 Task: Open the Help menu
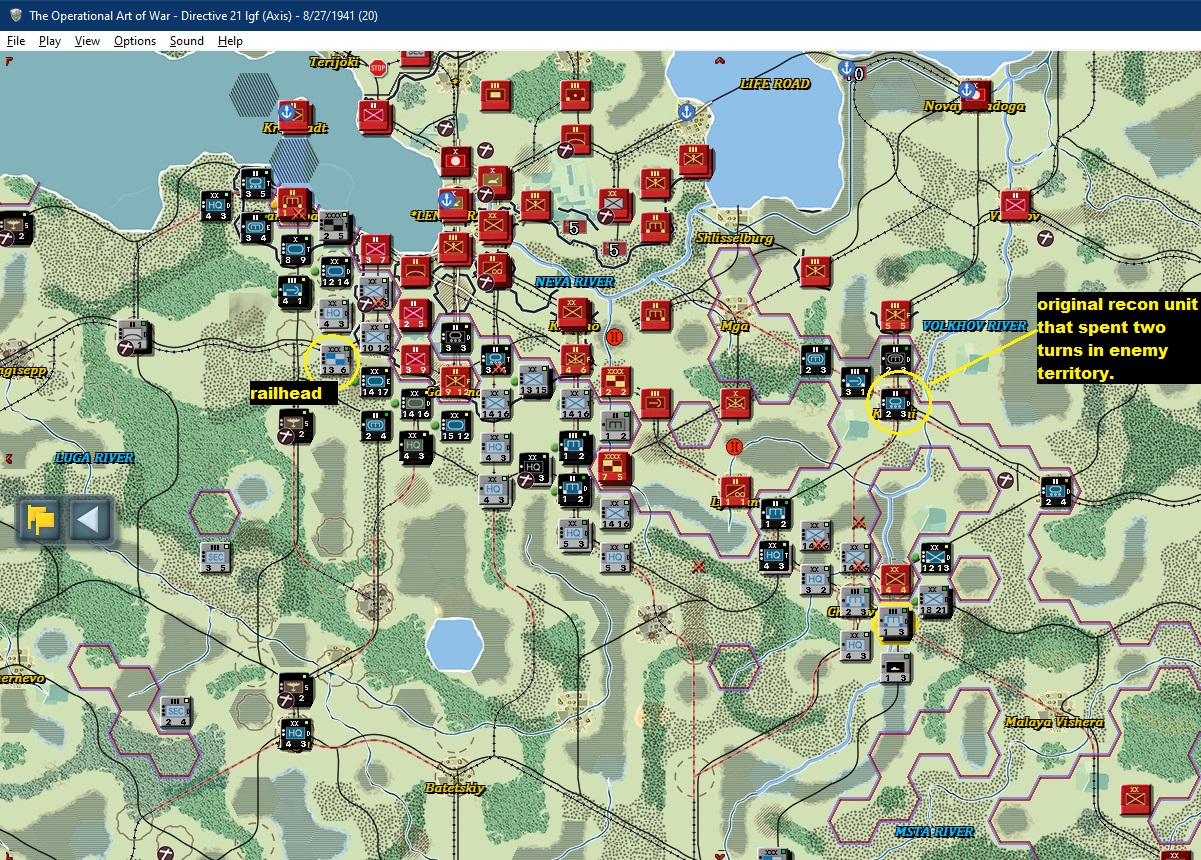point(230,41)
